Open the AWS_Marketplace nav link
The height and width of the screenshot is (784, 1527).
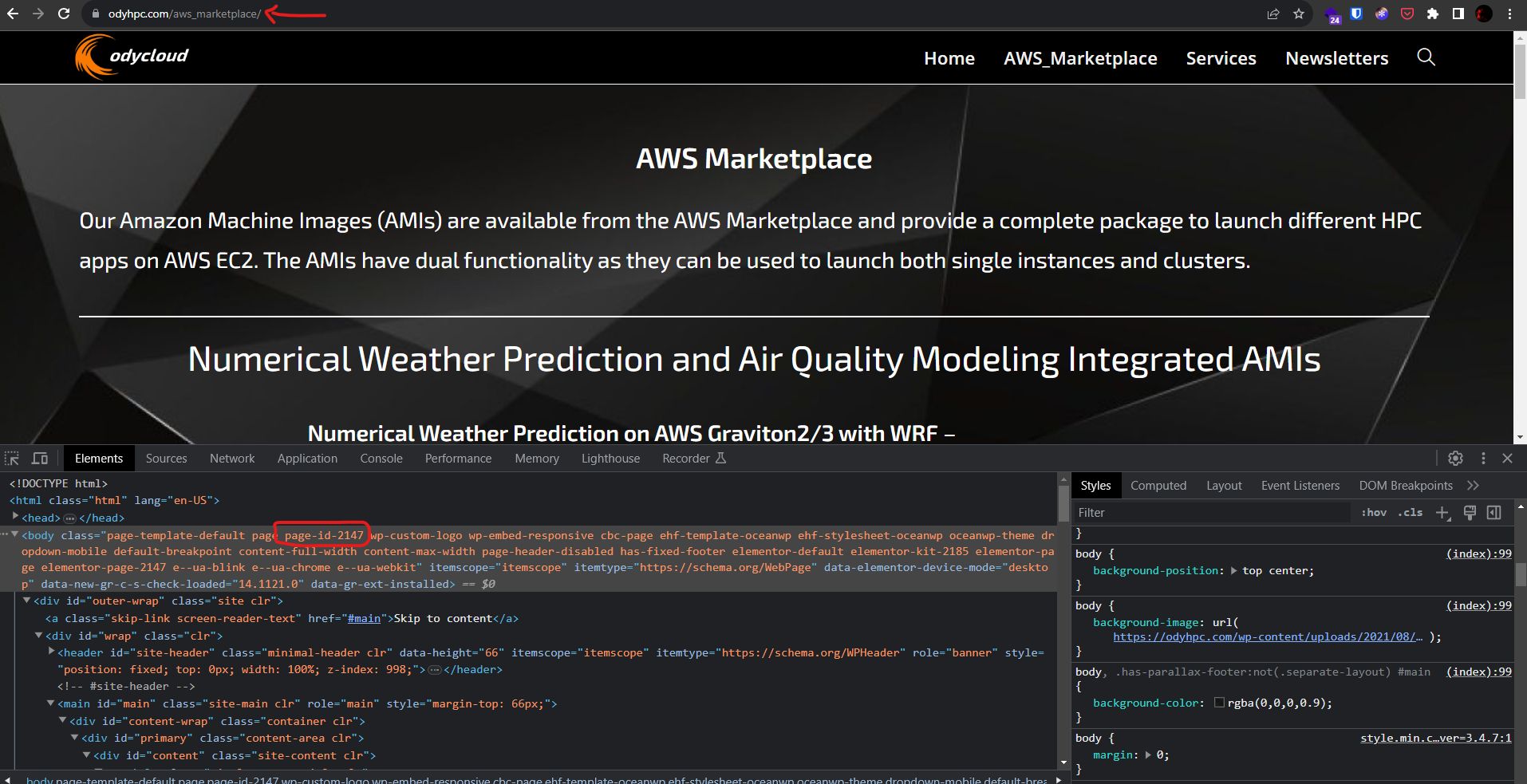pos(1080,58)
